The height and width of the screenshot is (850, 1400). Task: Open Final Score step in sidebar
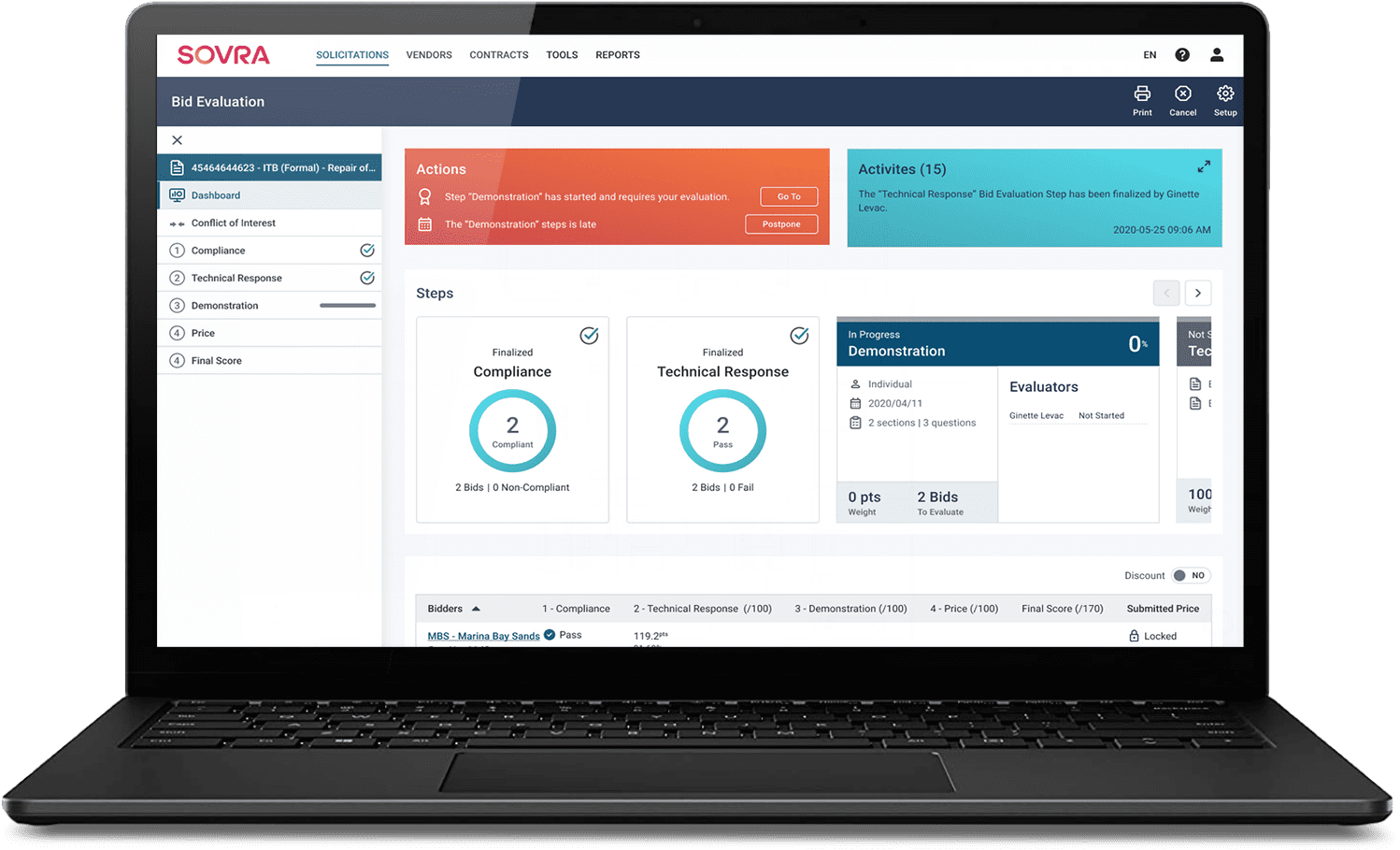tap(269, 361)
